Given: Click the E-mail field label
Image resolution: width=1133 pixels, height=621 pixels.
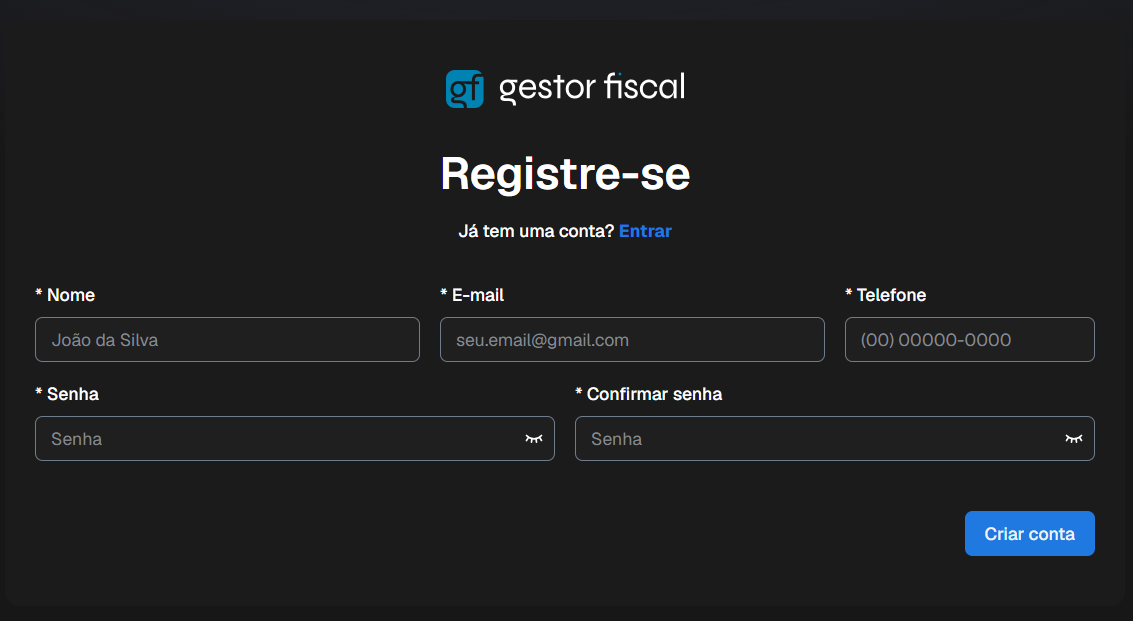Looking at the screenshot, I should (478, 295).
